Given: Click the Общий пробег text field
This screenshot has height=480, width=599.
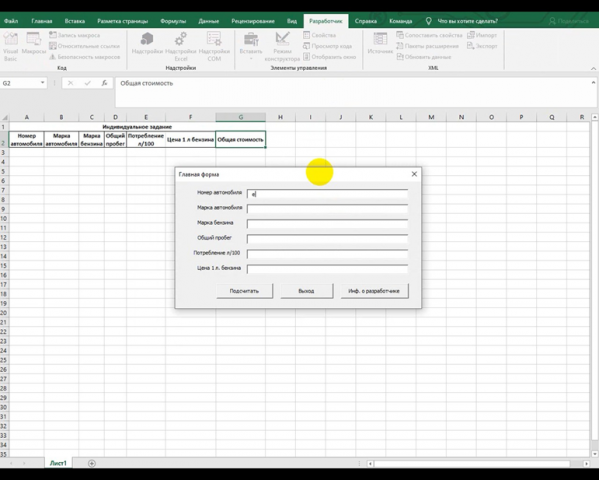Looking at the screenshot, I should coord(327,239).
